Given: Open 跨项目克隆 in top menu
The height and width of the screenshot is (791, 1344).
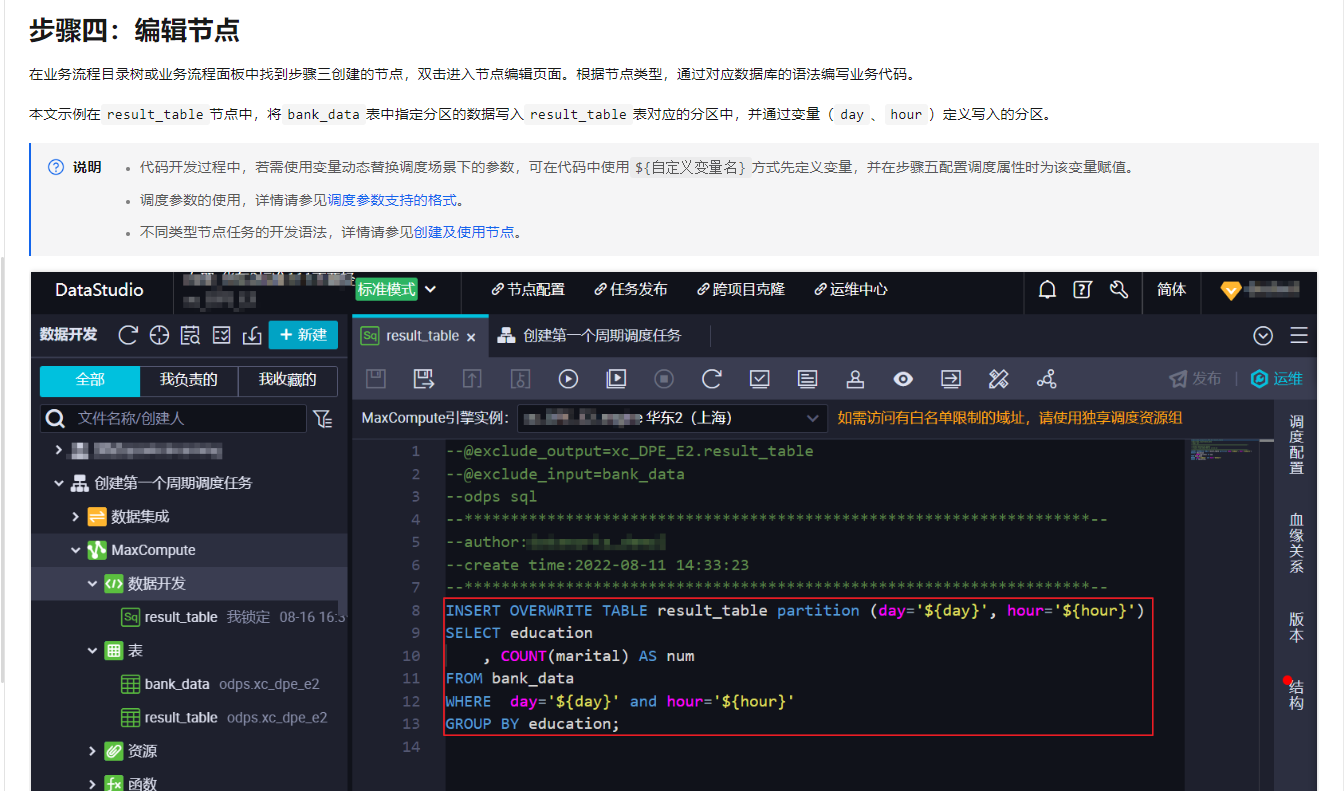Looking at the screenshot, I should click(x=741, y=289).
